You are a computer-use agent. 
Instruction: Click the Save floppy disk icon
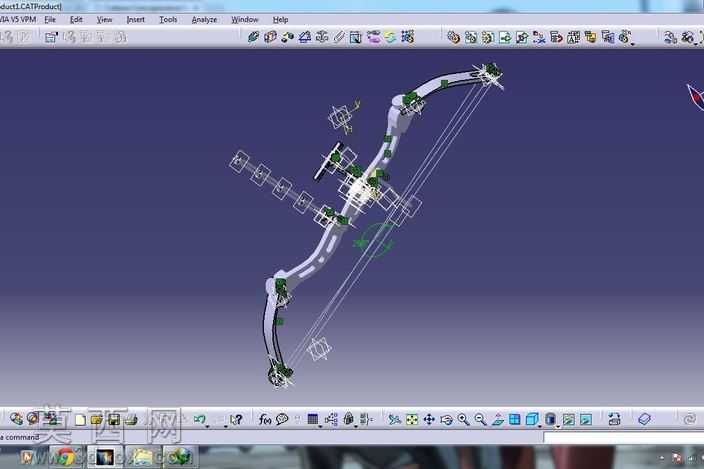[114, 420]
